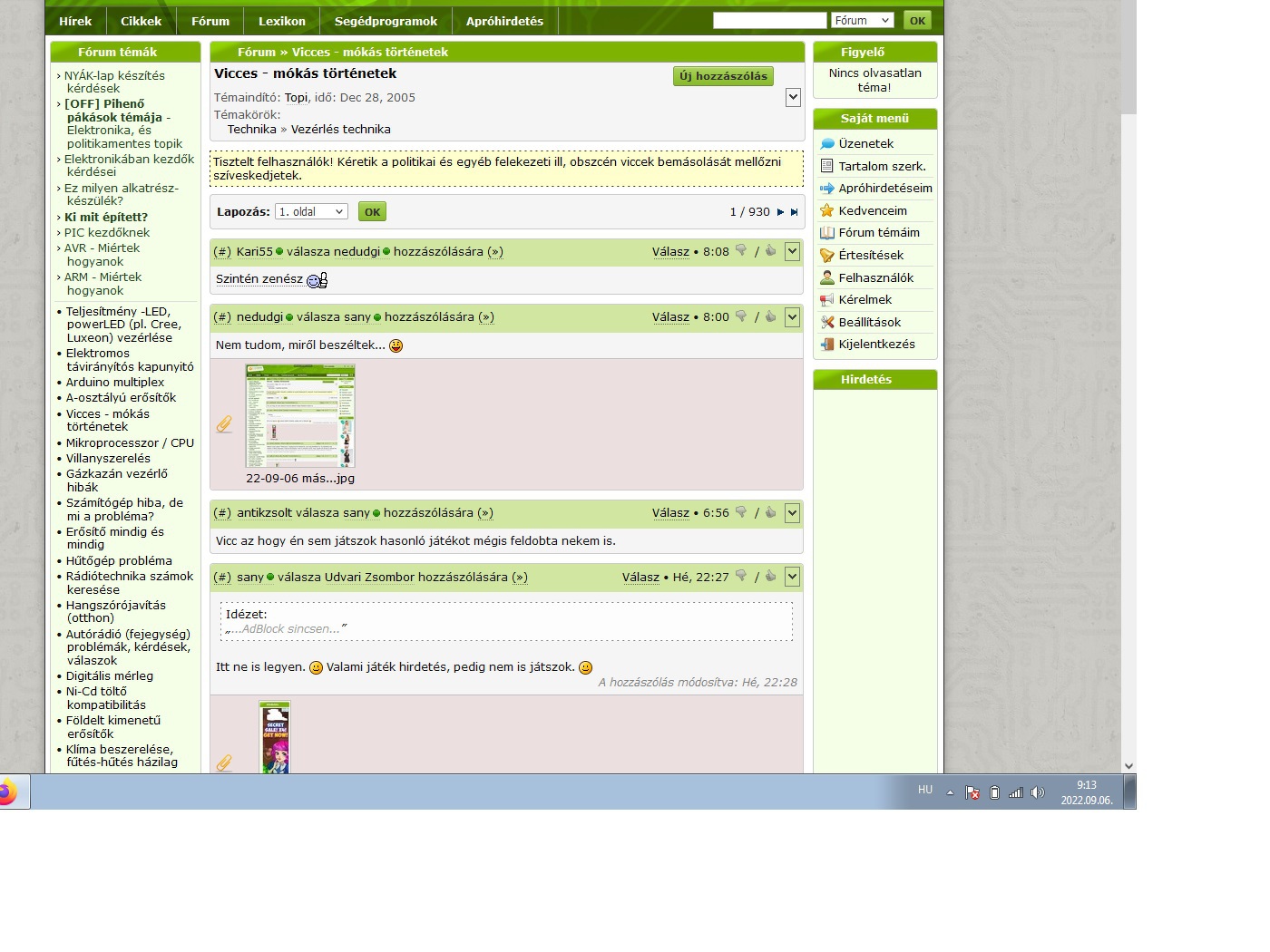Image resolution: width=1270 pixels, height=952 pixels.
Task: Click the Tartalom szerk. document icon
Action: pos(827,166)
